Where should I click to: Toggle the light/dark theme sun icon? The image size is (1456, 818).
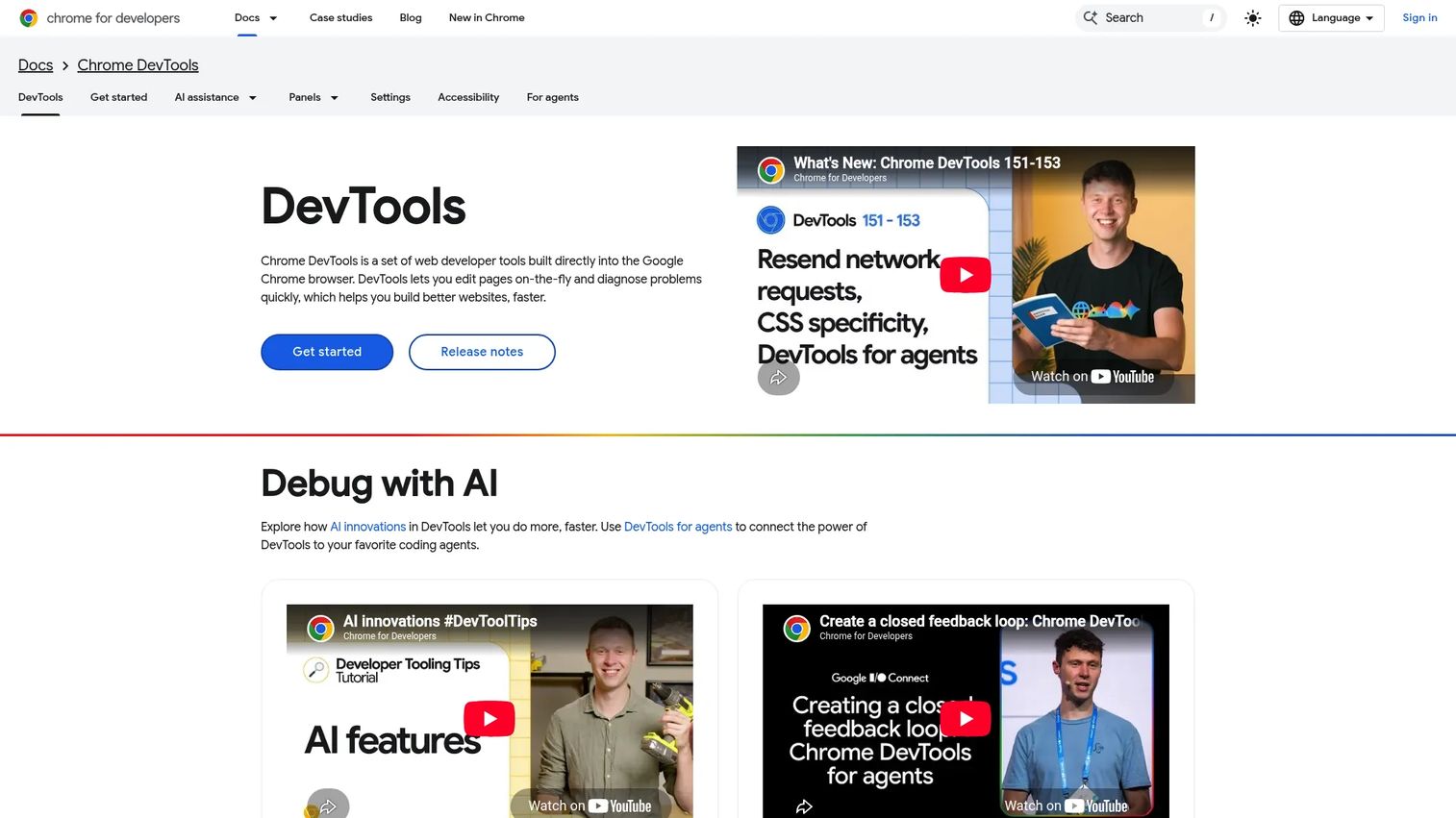pyautogui.click(x=1252, y=18)
